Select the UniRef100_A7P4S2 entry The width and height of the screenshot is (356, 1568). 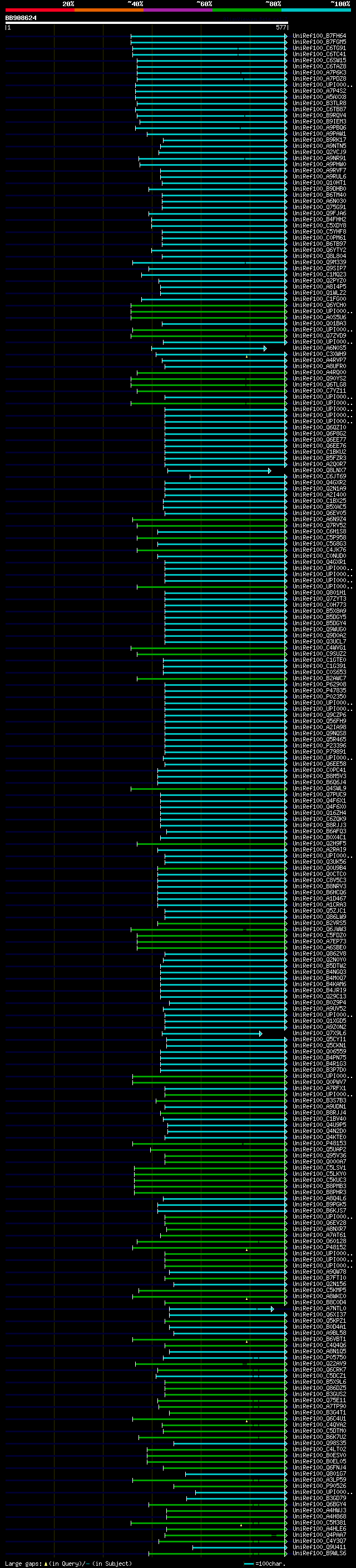click(319, 91)
